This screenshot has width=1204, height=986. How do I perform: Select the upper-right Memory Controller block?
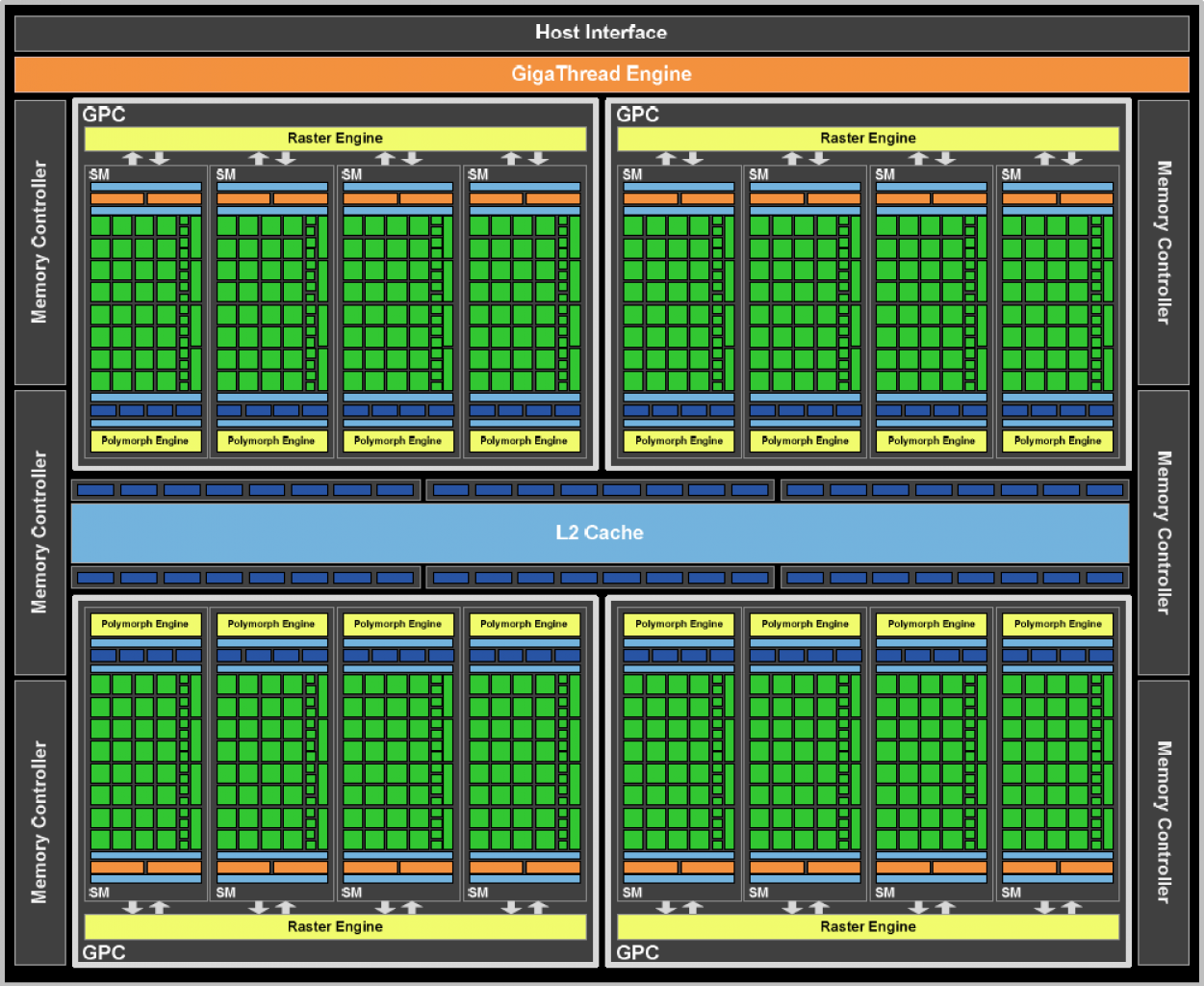pyautogui.click(x=1164, y=243)
